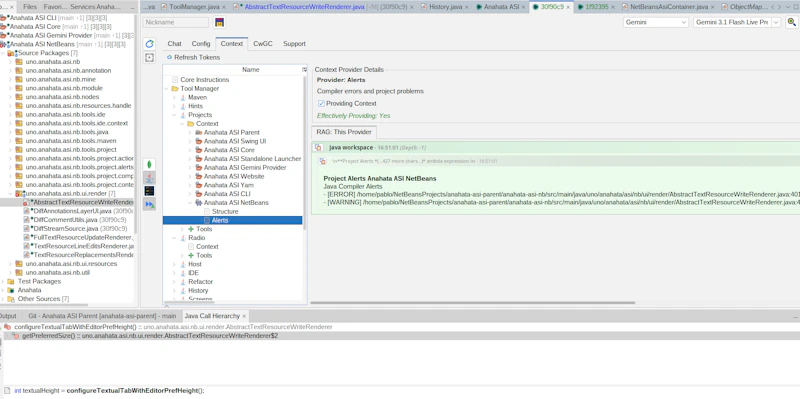This screenshot has width=800, height=399.
Task: Open the Files panel tab
Action: (30, 7)
